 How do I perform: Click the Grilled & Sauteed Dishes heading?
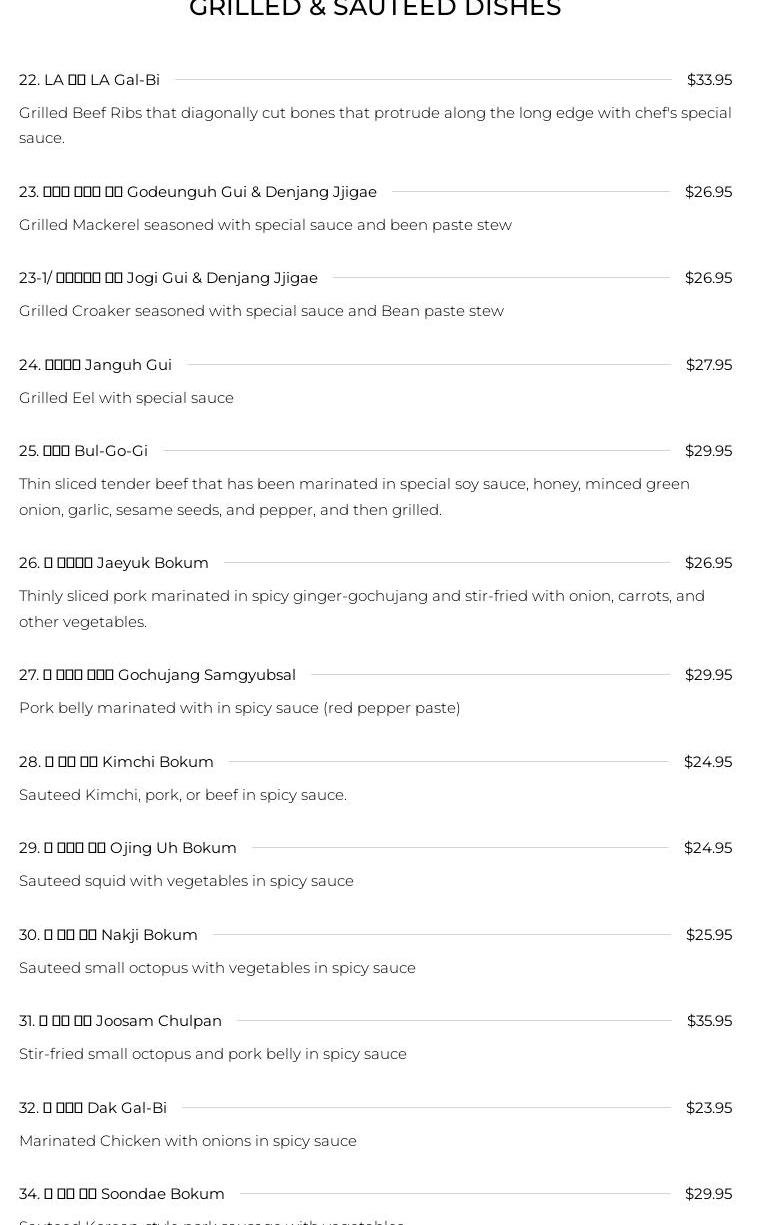(375, 9)
